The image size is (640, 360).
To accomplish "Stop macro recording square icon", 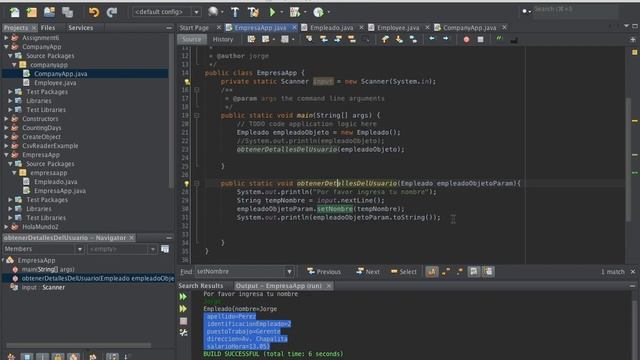I will click(480, 40).
